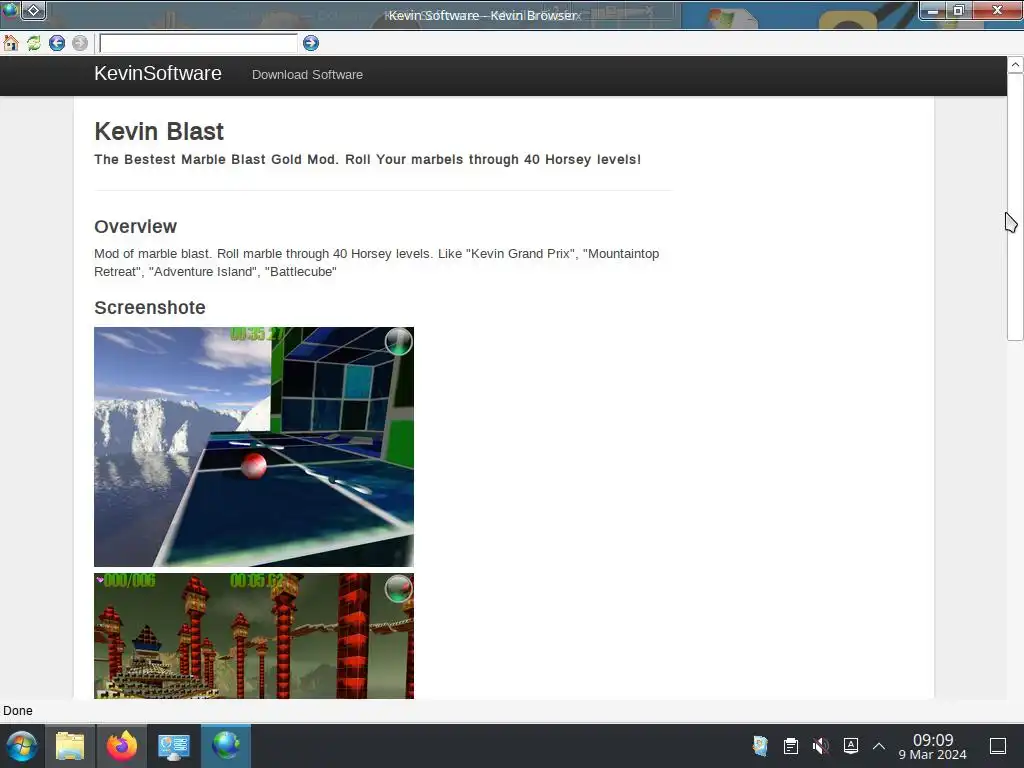The image size is (1024, 768).
Task: Expand hidden tray icons chevron
Action: pyautogui.click(x=879, y=746)
